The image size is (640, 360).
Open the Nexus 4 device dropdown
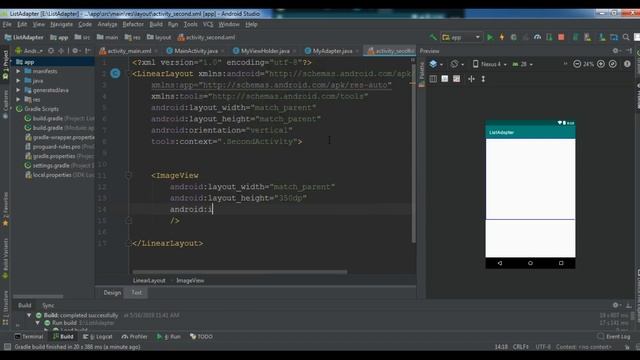[x=490, y=64]
